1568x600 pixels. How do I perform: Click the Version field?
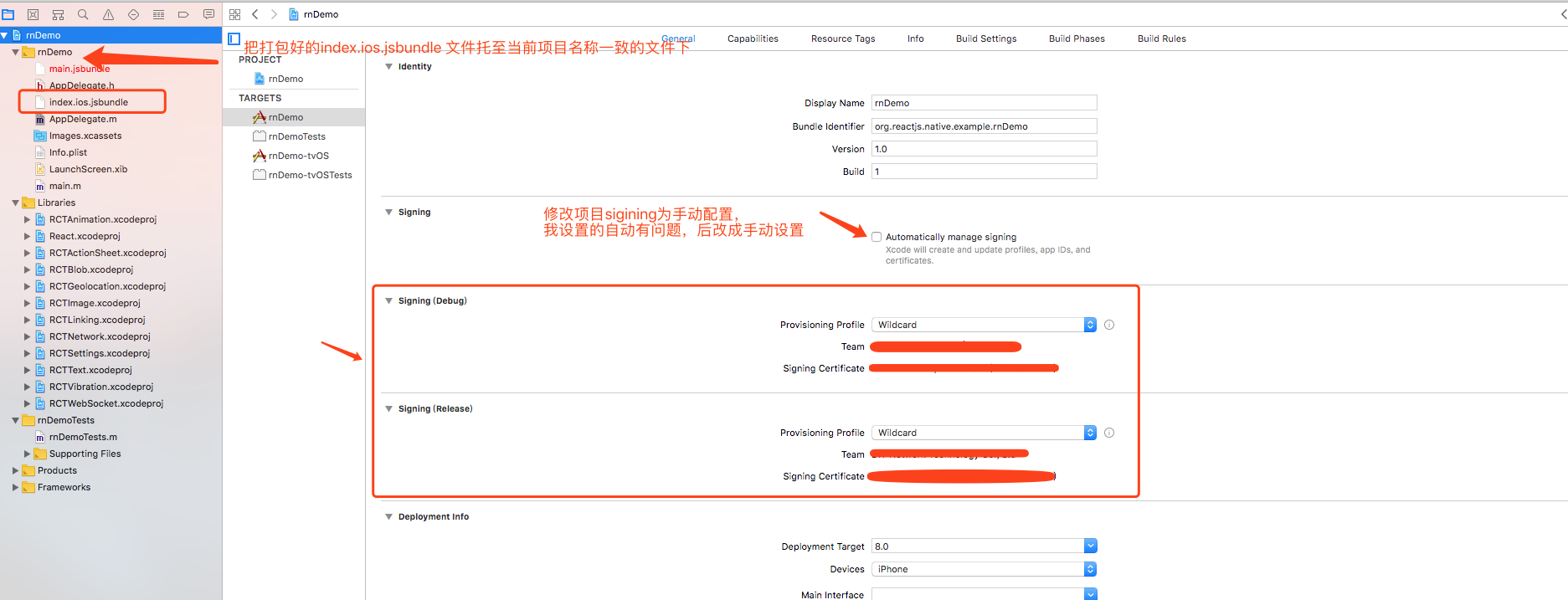[x=984, y=149]
